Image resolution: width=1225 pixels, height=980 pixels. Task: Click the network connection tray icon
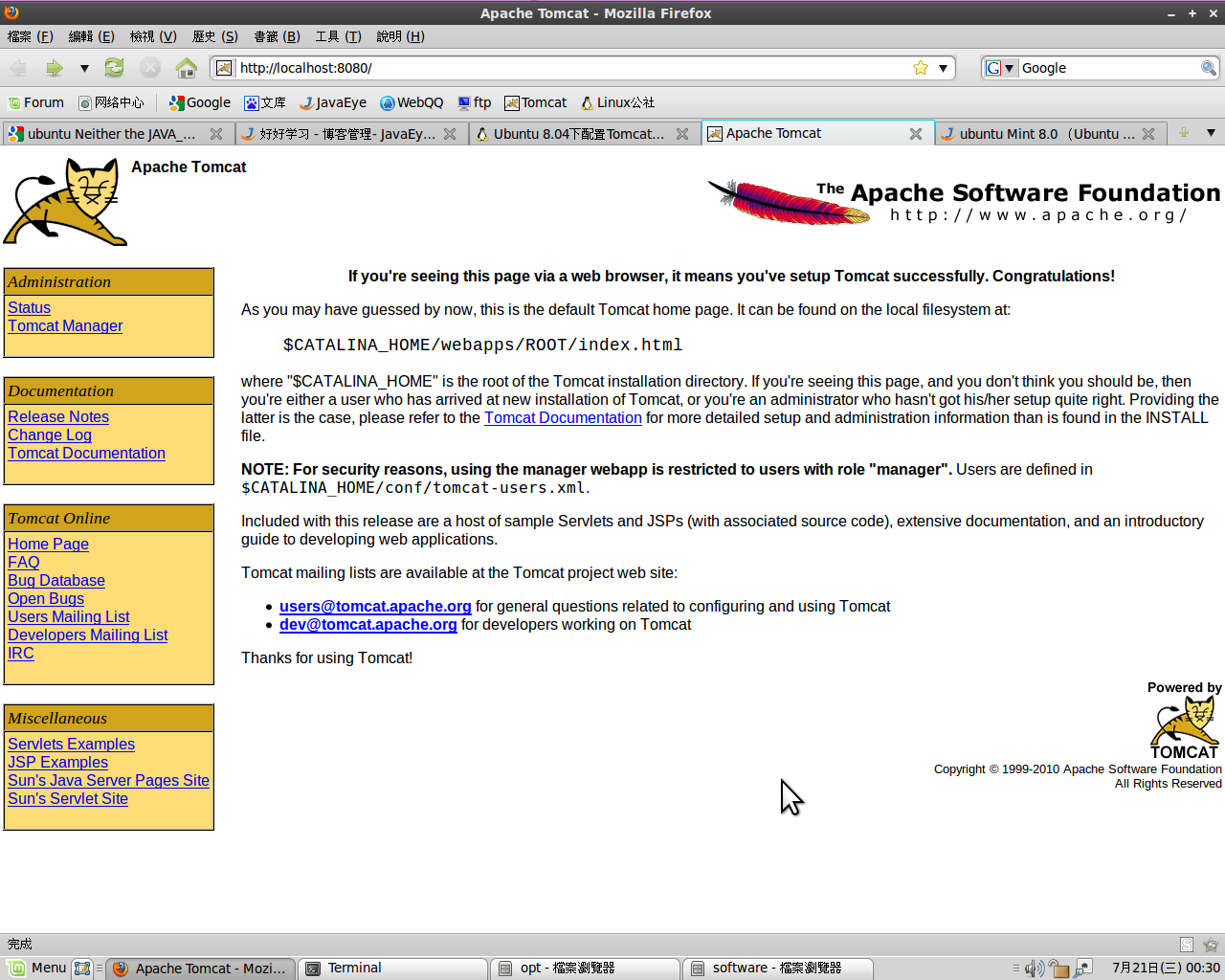coord(1083,969)
